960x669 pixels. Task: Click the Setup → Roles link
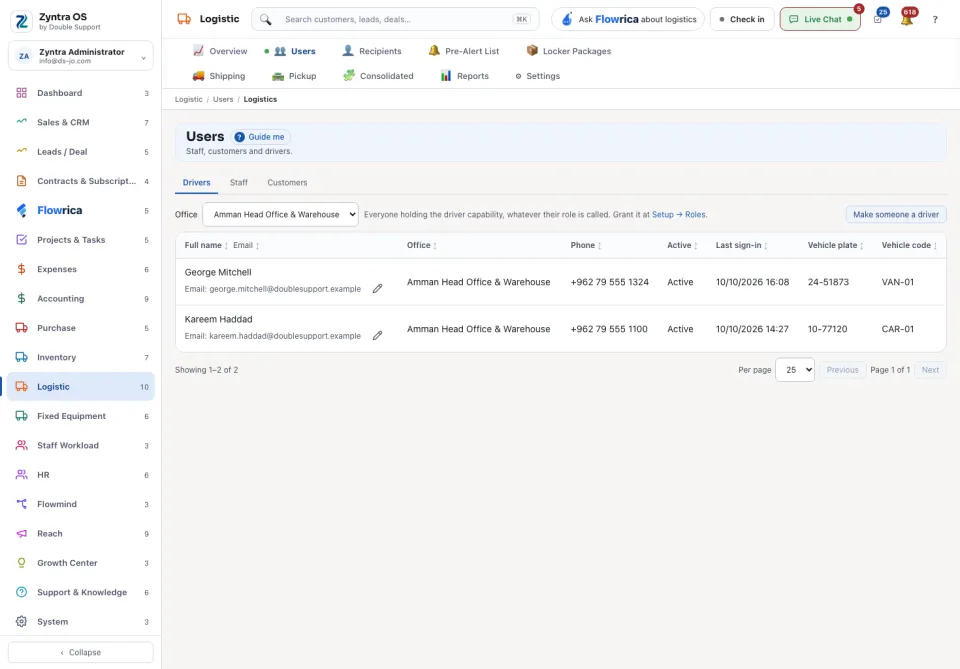pos(678,215)
